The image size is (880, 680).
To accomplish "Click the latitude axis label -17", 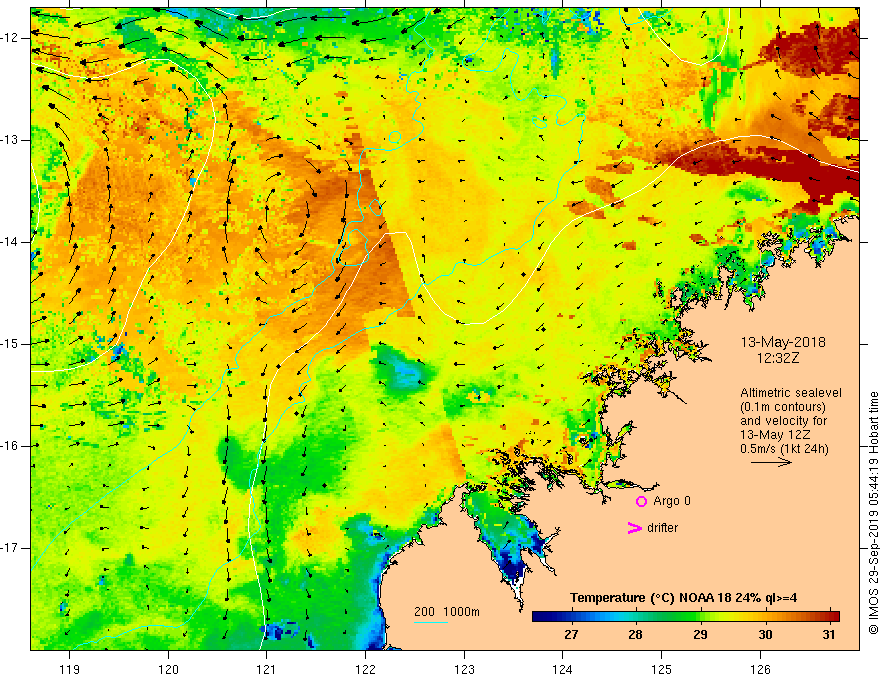I will pos(10,548).
